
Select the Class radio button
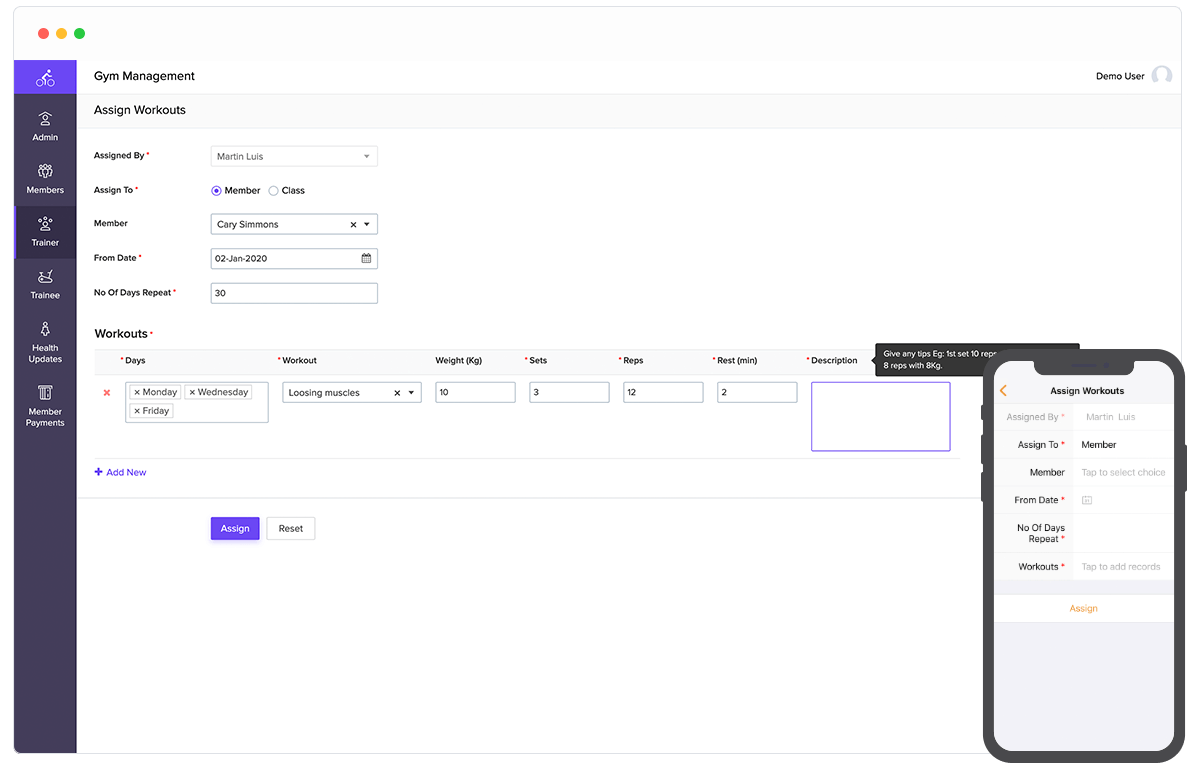click(x=274, y=190)
